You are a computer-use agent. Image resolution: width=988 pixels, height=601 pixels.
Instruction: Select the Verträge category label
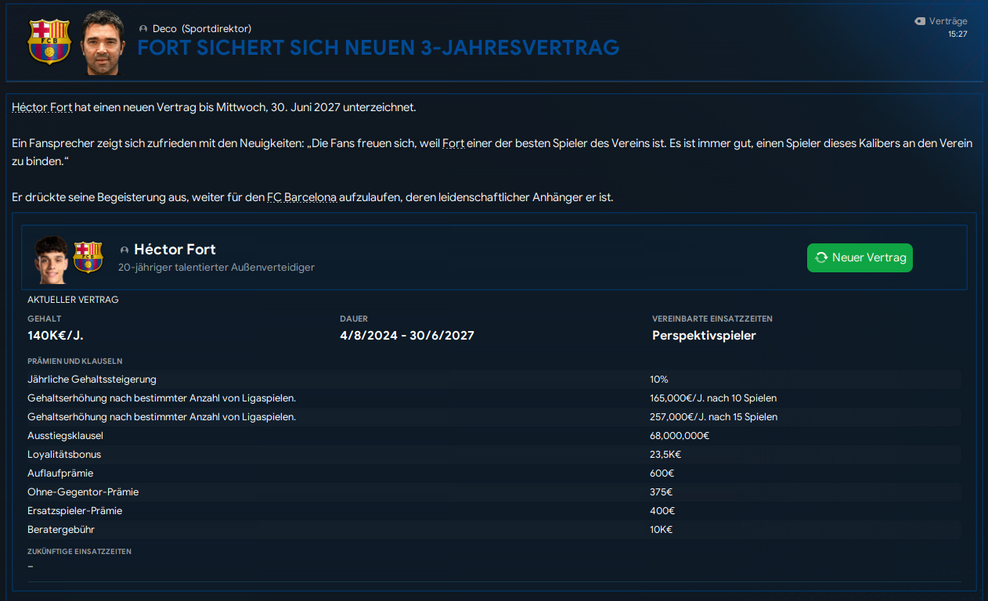click(948, 21)
